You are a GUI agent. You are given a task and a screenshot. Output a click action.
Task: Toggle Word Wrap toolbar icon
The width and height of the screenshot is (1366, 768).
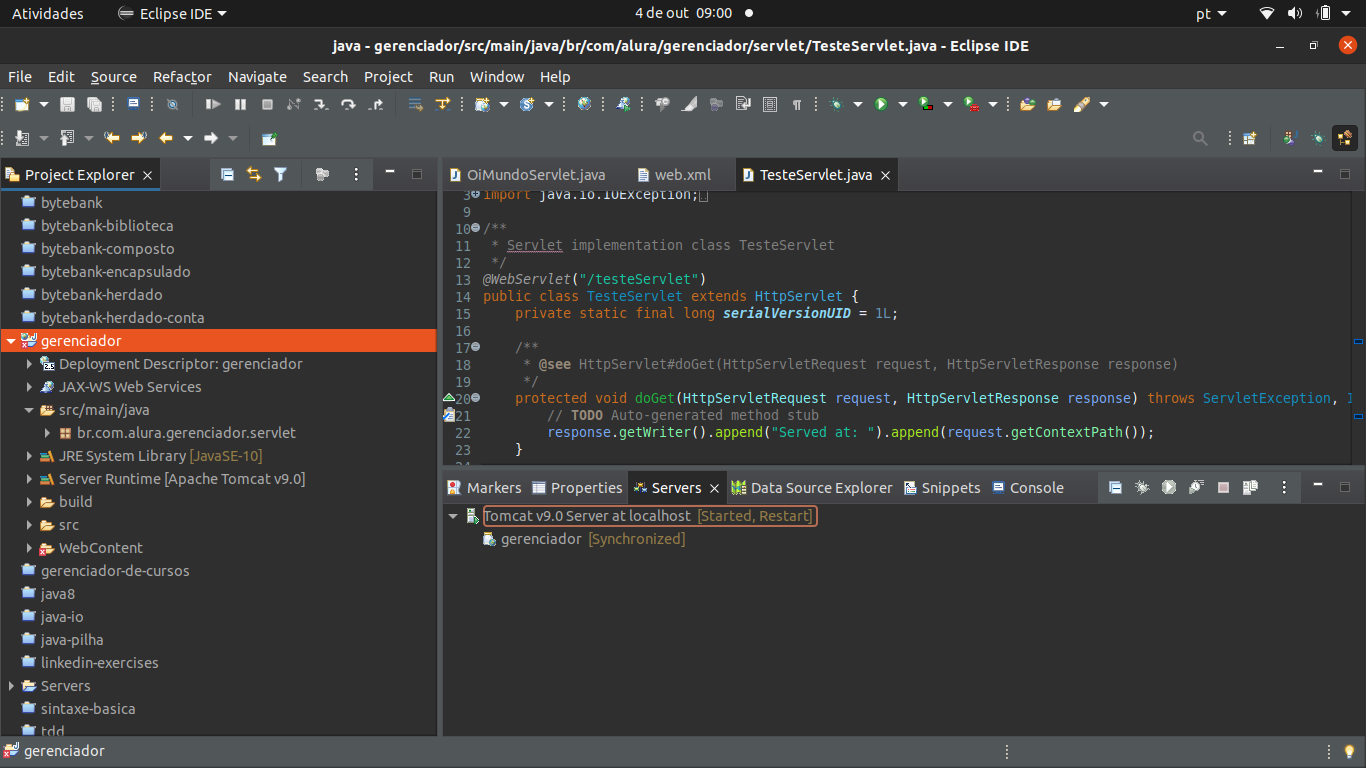[743, 104]
